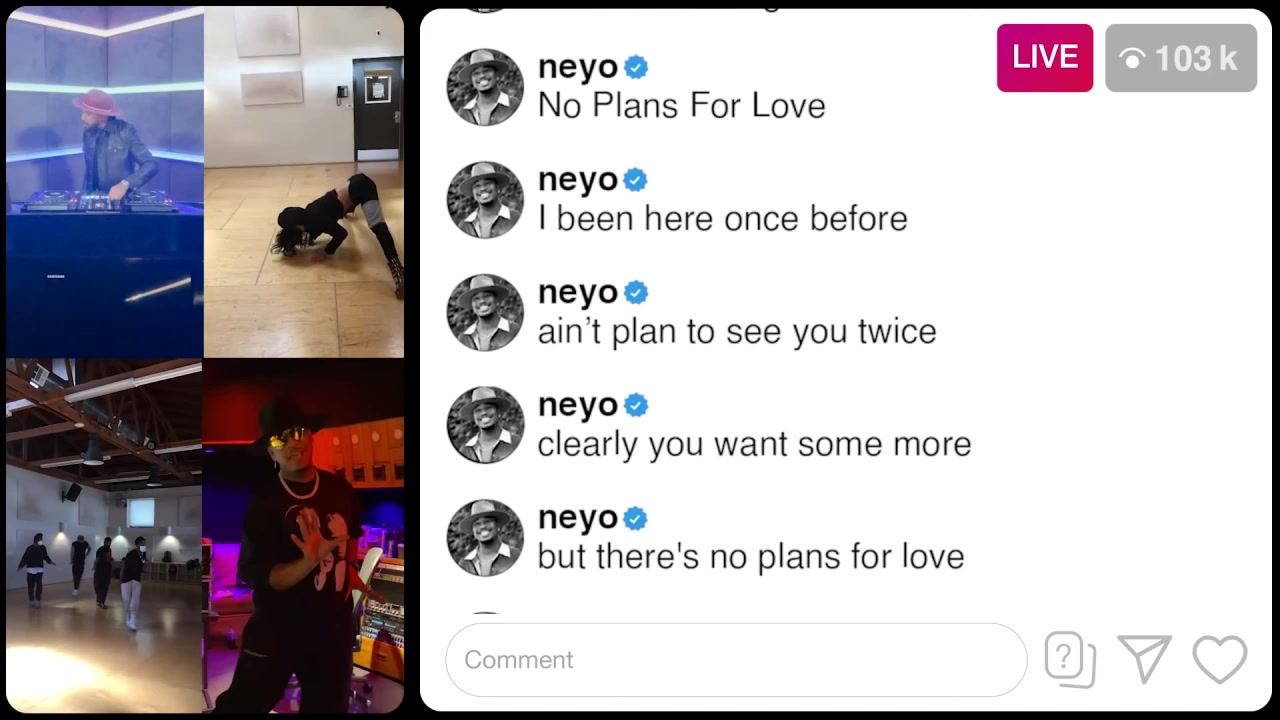Tap the heart like icon

[1220, 660]
